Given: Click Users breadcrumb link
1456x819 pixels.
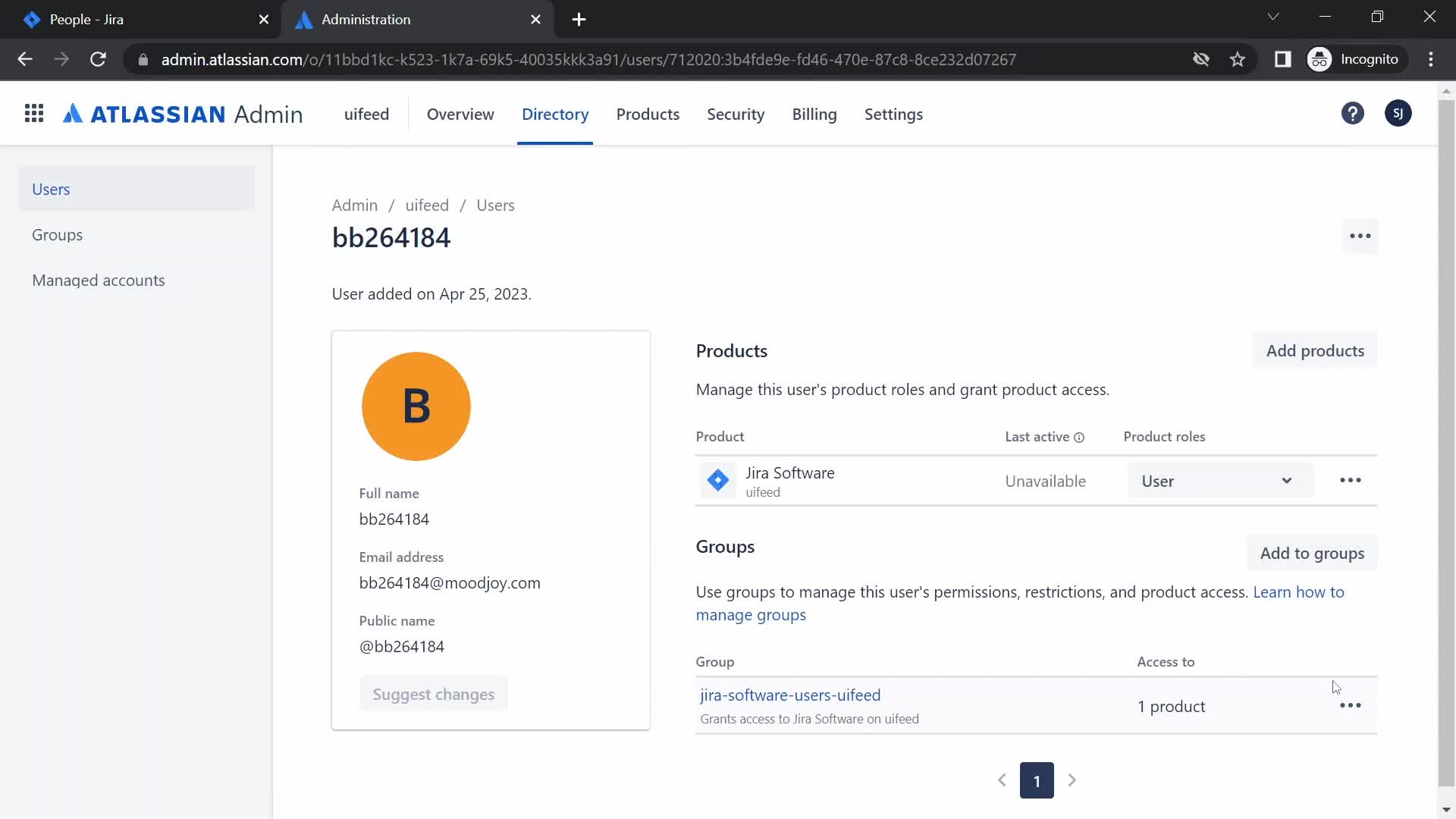Looking at the screenshot, I should tap(495, 206).
